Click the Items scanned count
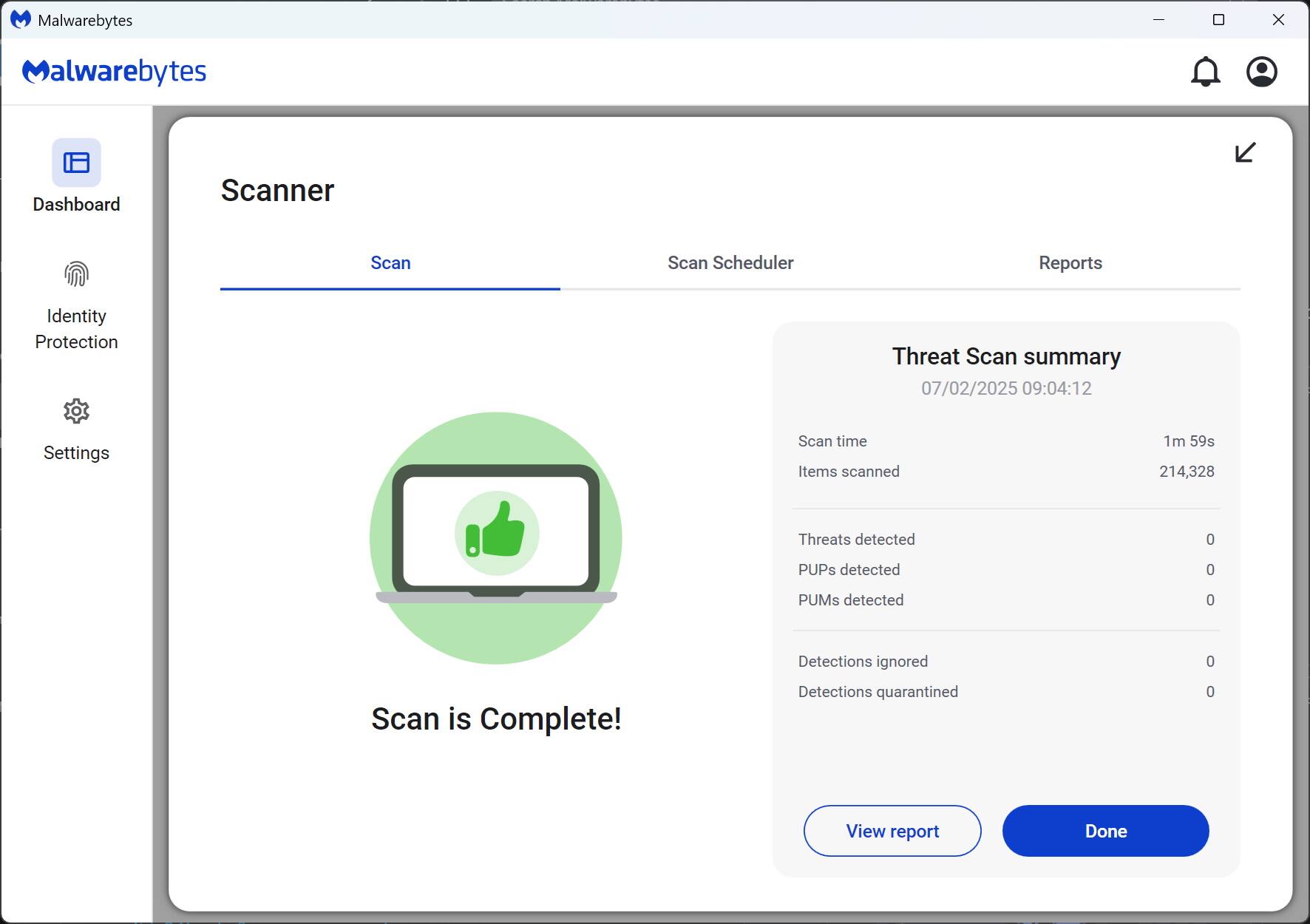Viewport: 1310px width, 924px height. pos(1186,471)
